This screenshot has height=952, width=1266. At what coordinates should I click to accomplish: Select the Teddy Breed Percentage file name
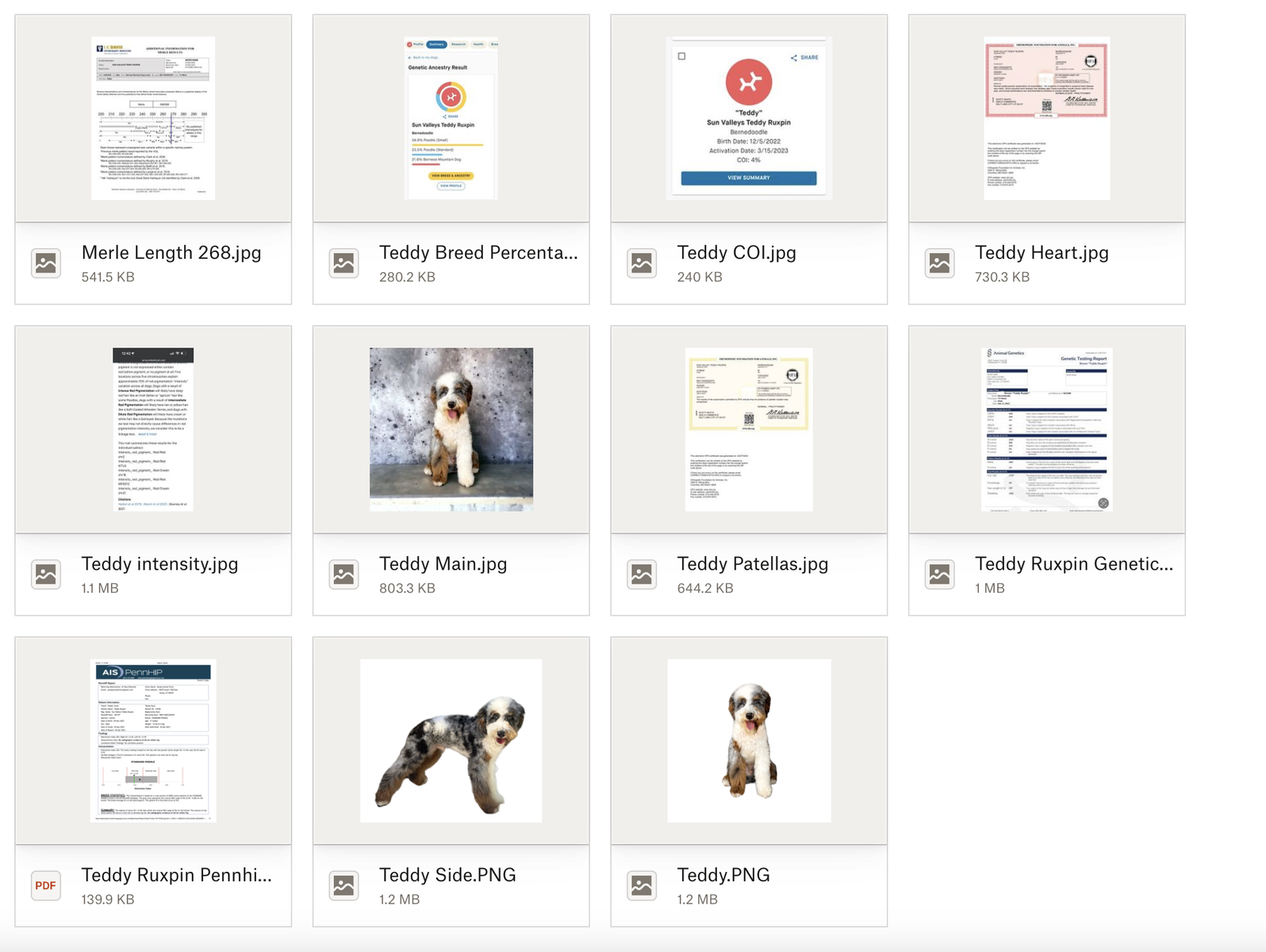tap(478, 253)
